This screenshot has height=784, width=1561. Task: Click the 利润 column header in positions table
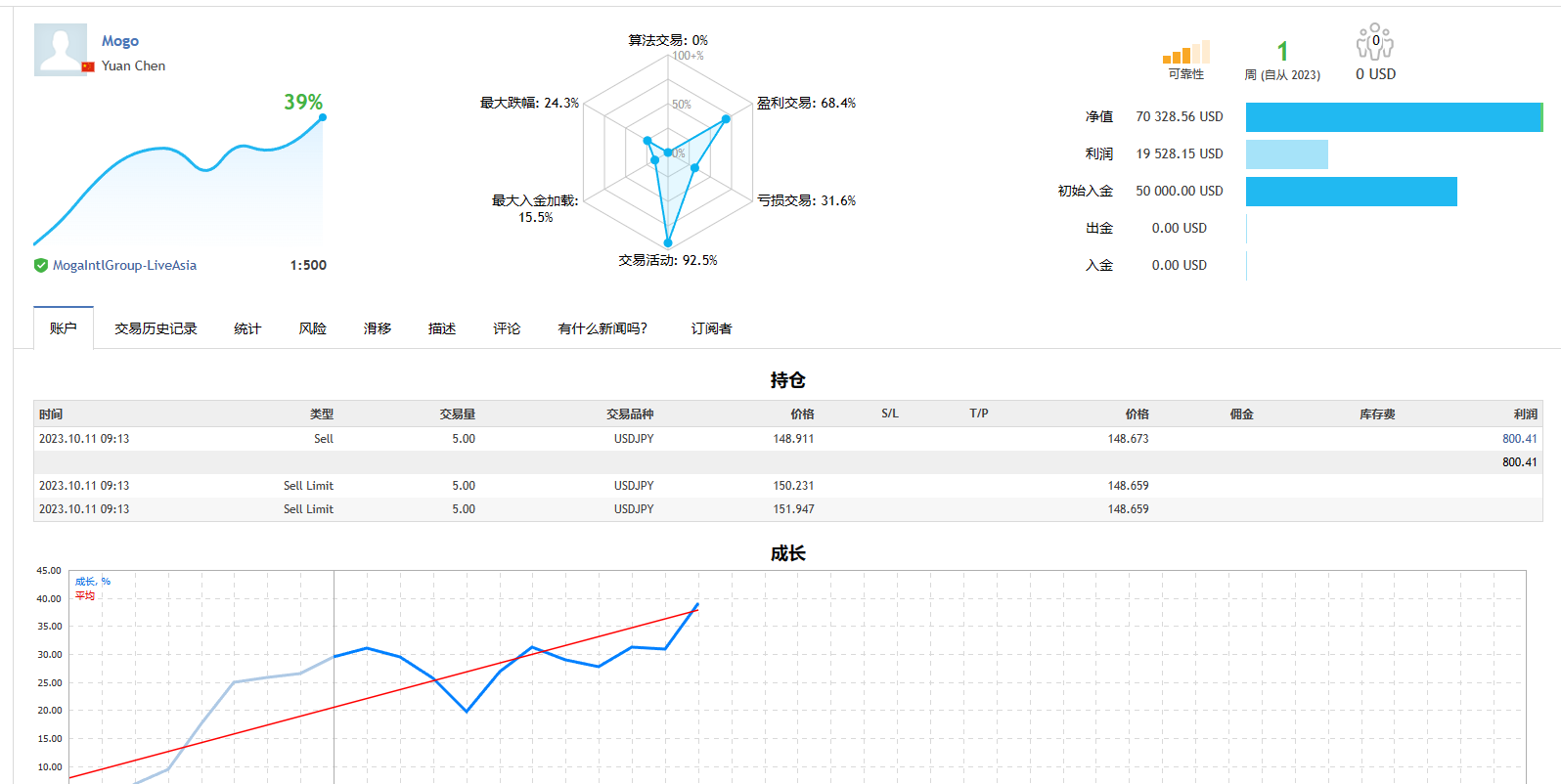1526,414
